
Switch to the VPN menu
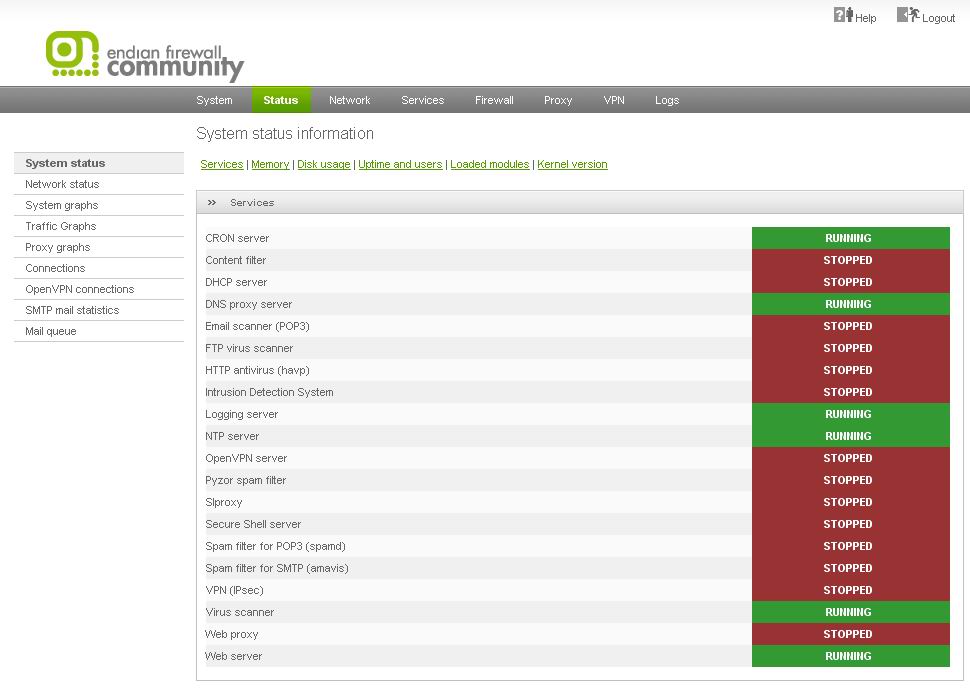coord(614,100)
